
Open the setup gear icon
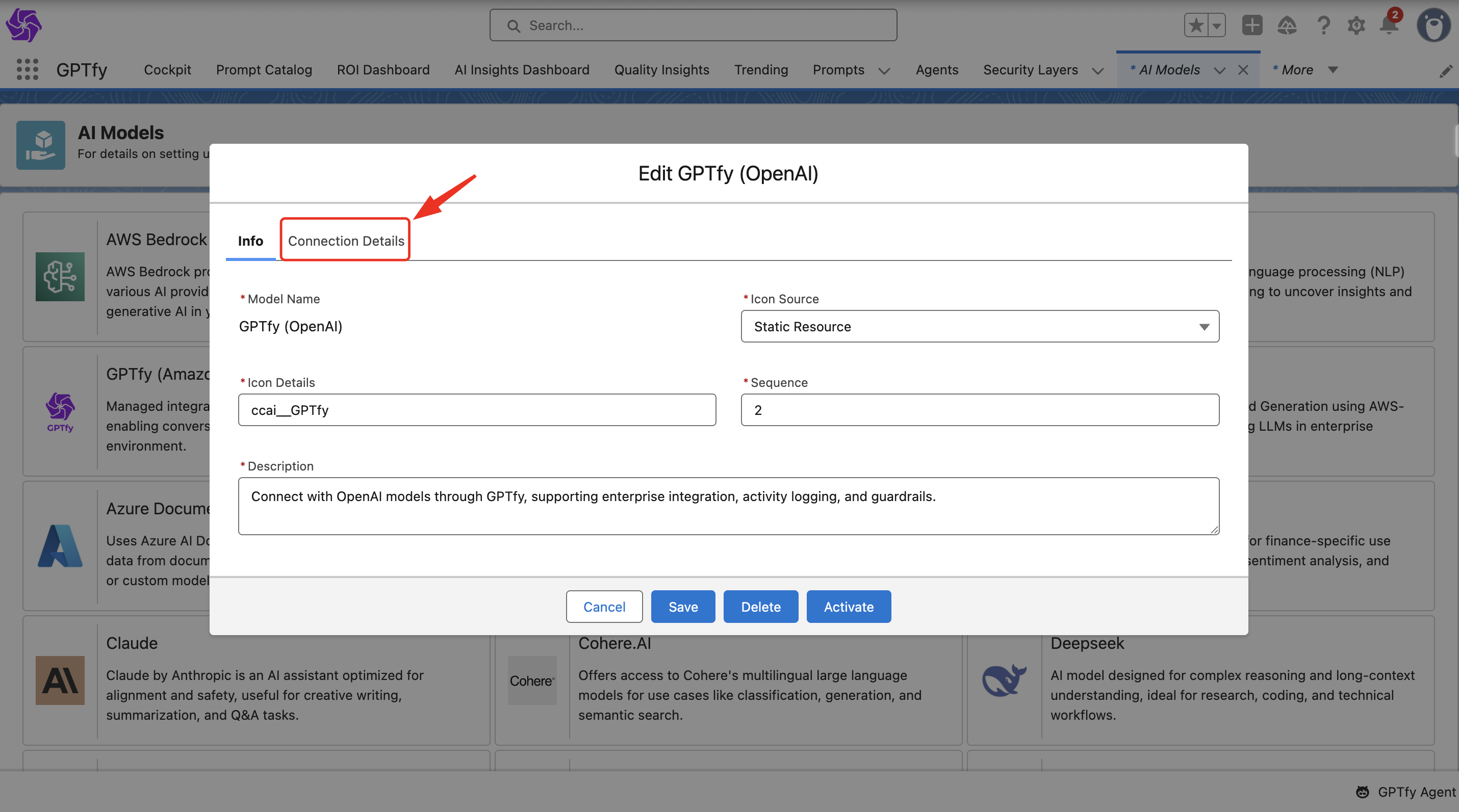[x=1356, y=25]
